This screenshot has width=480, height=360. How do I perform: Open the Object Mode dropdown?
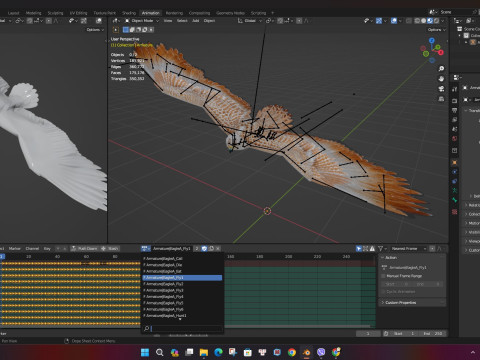coord(142,21)
